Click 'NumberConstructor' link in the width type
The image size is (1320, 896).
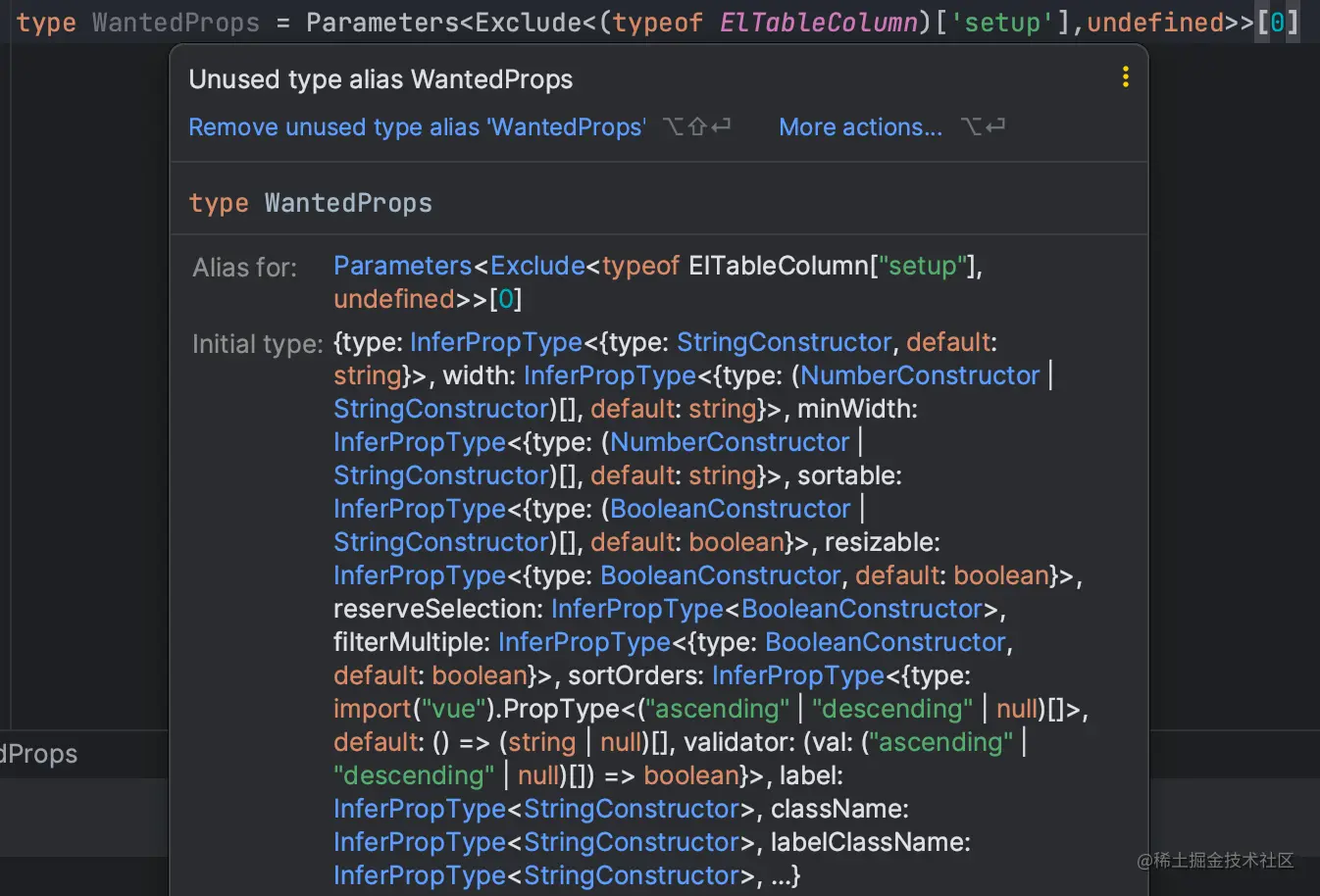pos(920,375)
